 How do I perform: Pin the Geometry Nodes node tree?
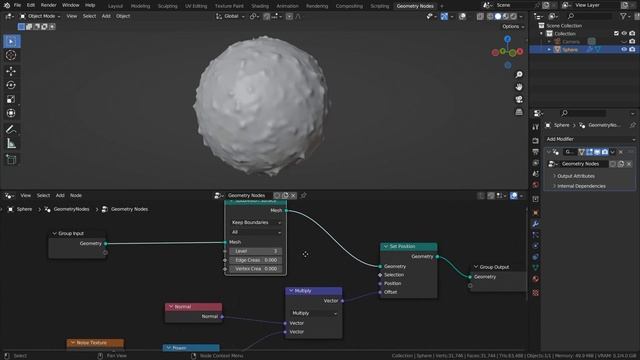[303, 196]
